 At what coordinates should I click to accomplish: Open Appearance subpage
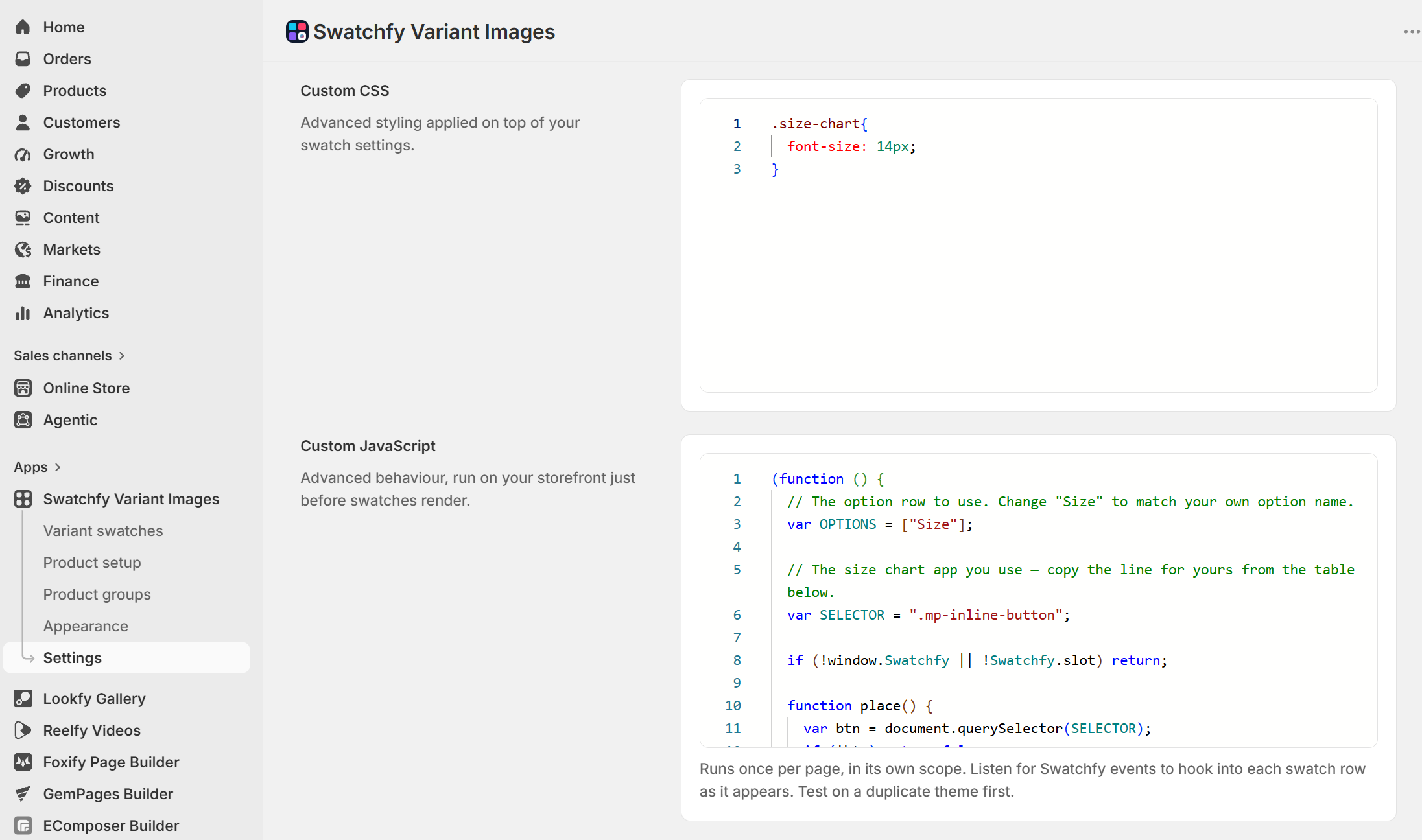[86, 626]
